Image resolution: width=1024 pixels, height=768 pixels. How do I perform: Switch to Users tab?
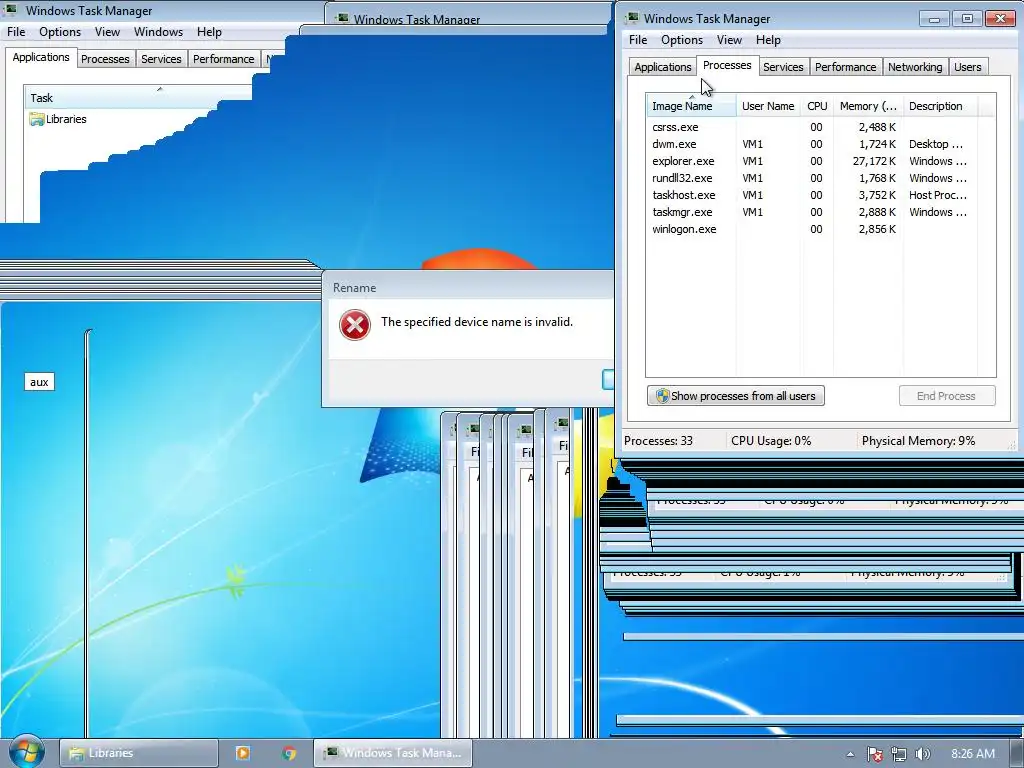click(967, 67)
